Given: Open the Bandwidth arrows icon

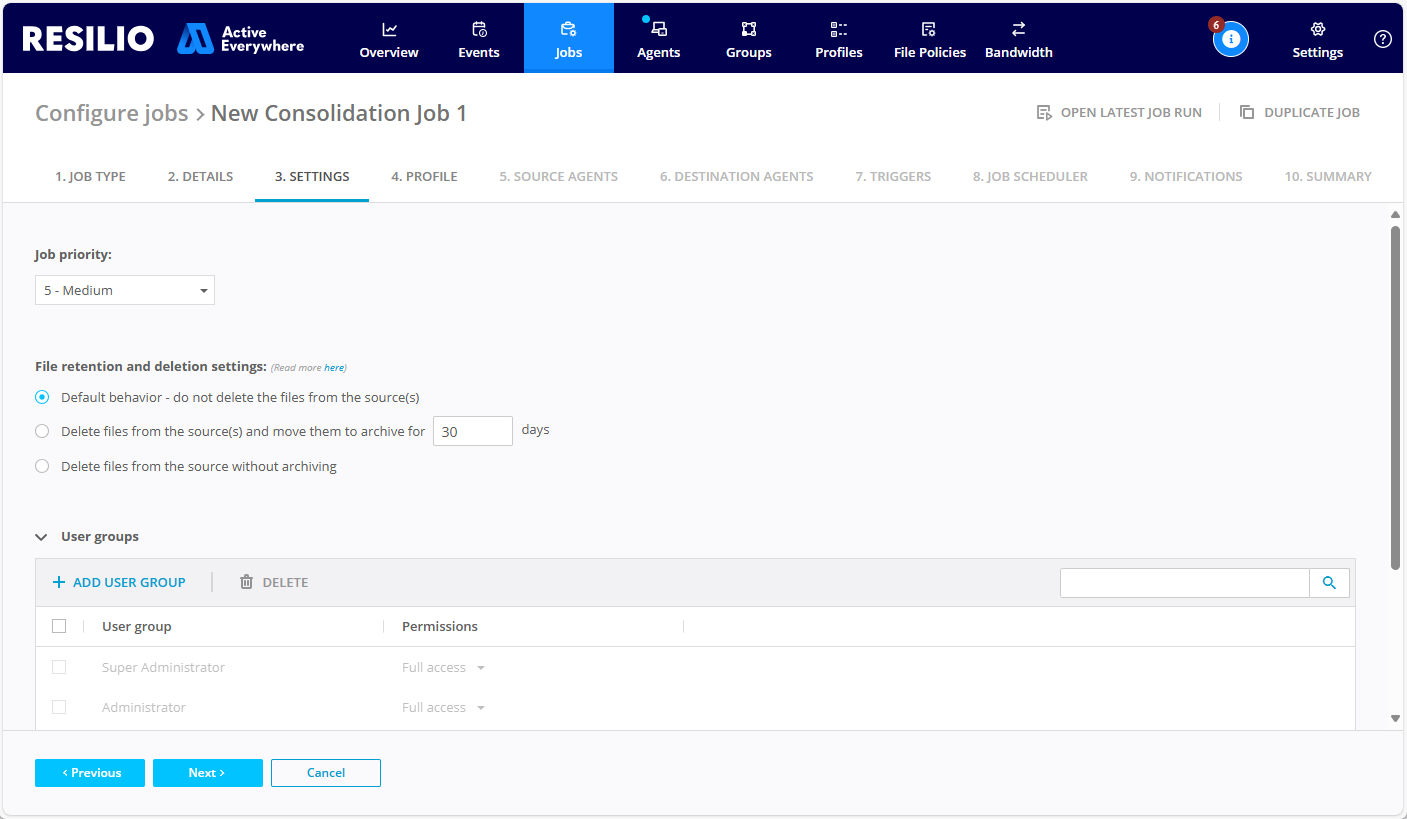Looking at the screenshot, I should coord(1018,31).
